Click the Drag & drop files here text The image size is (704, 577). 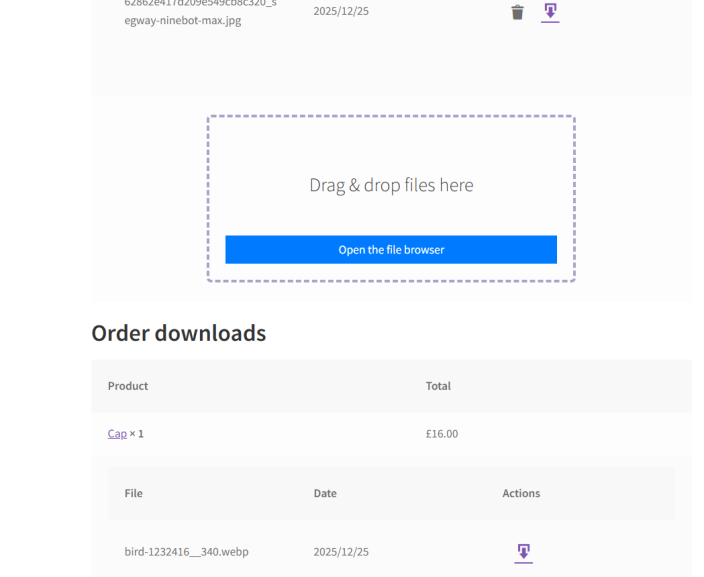click(x=391, y=185)
